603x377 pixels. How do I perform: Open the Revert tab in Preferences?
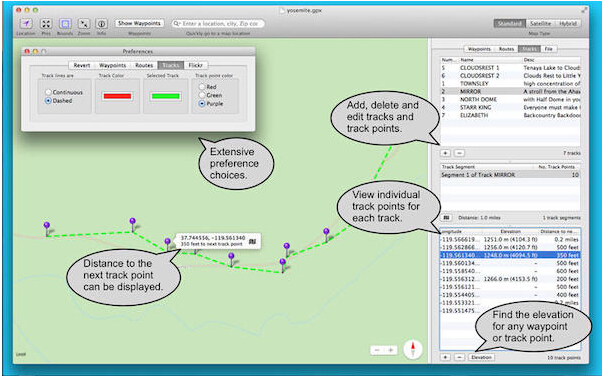(x=82, y=65)
